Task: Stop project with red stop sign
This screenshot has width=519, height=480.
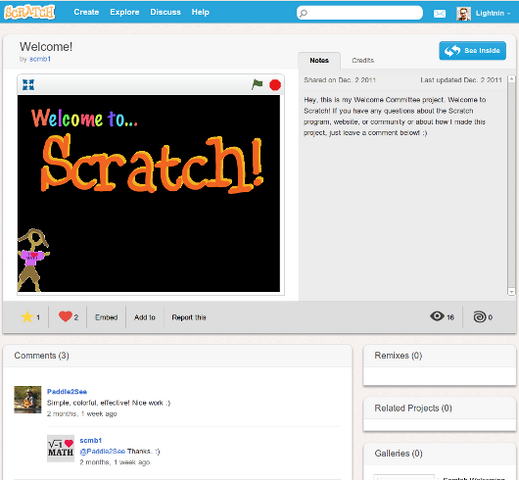Action: point(275,85)
